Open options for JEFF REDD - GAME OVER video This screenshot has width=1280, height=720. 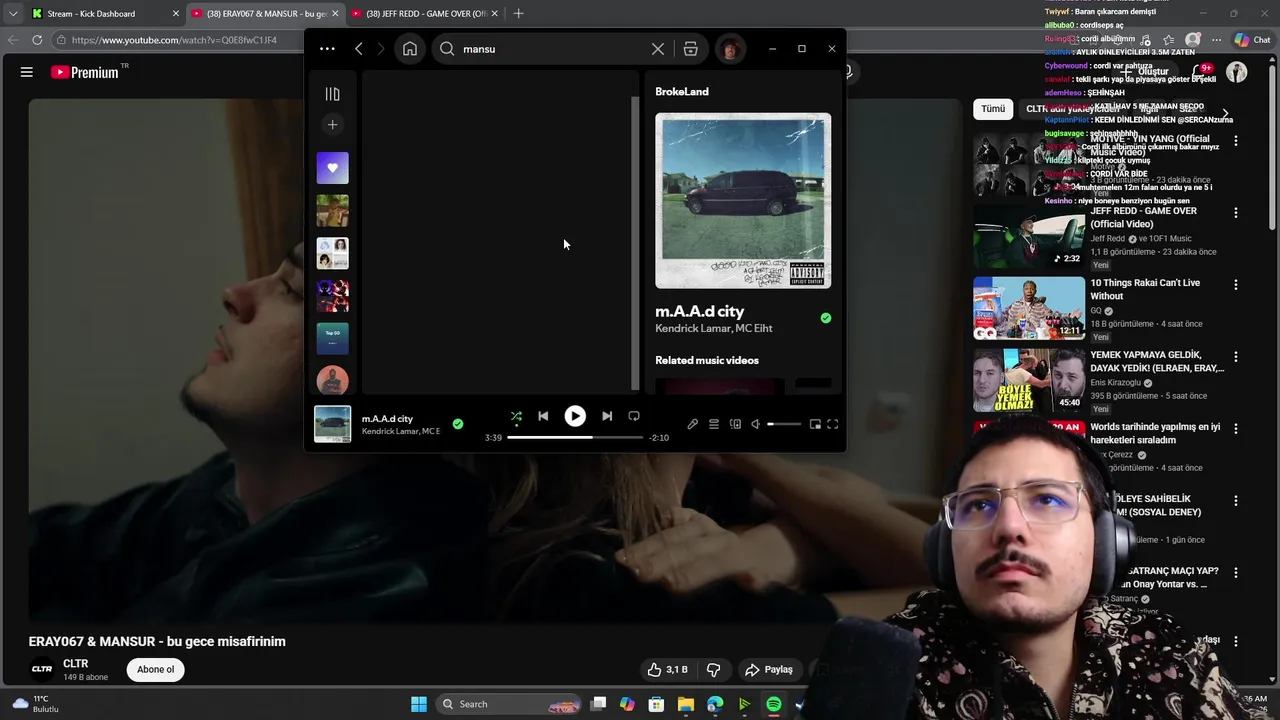click(x=1236, y=213)
